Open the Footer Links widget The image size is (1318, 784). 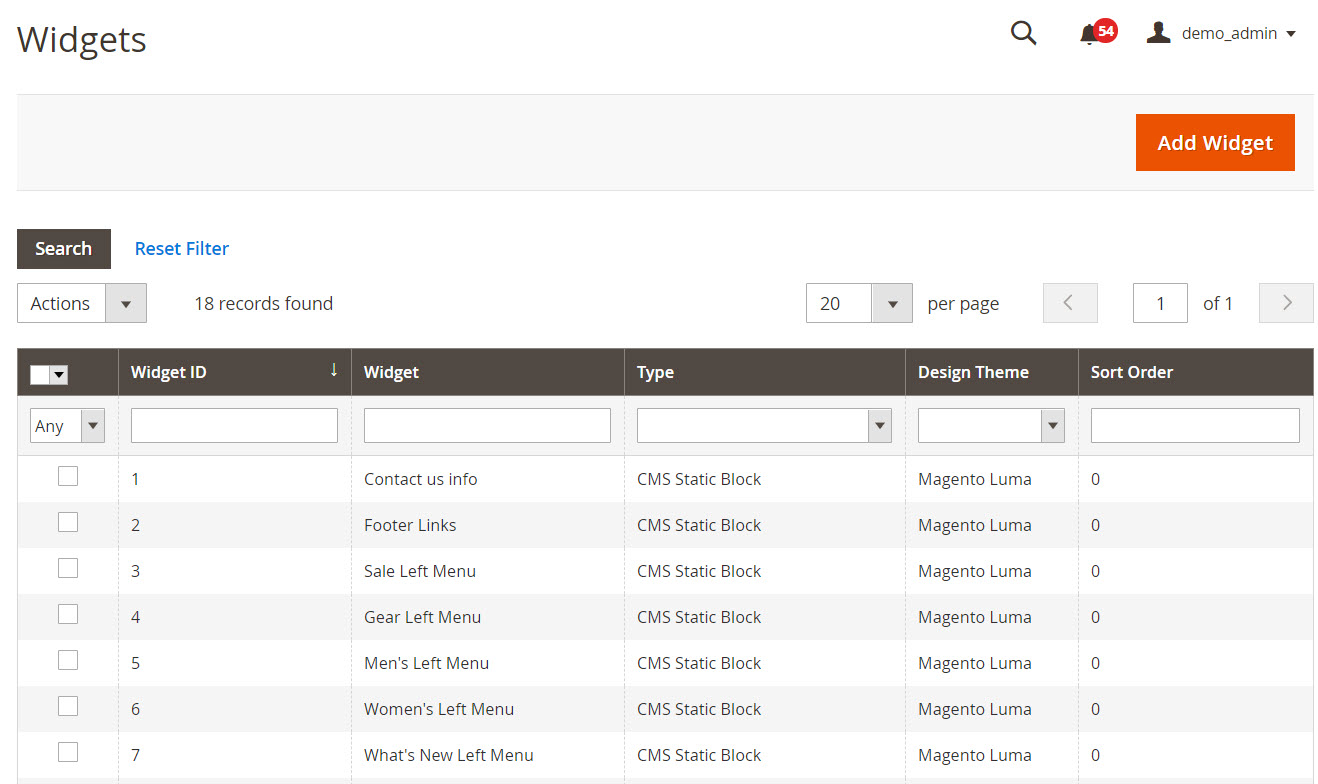[x=410, y=525]
